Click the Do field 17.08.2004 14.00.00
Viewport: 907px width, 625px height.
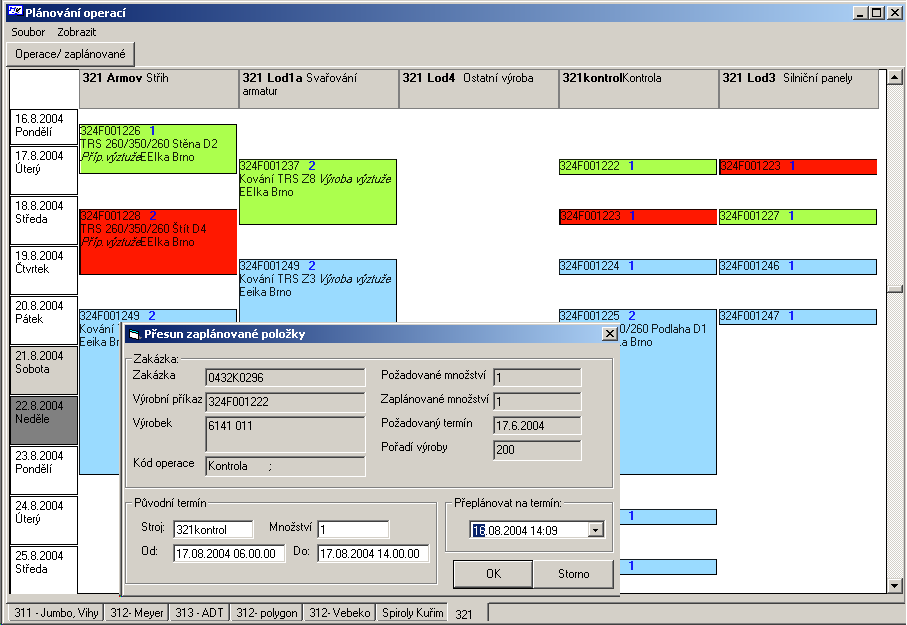373,554
